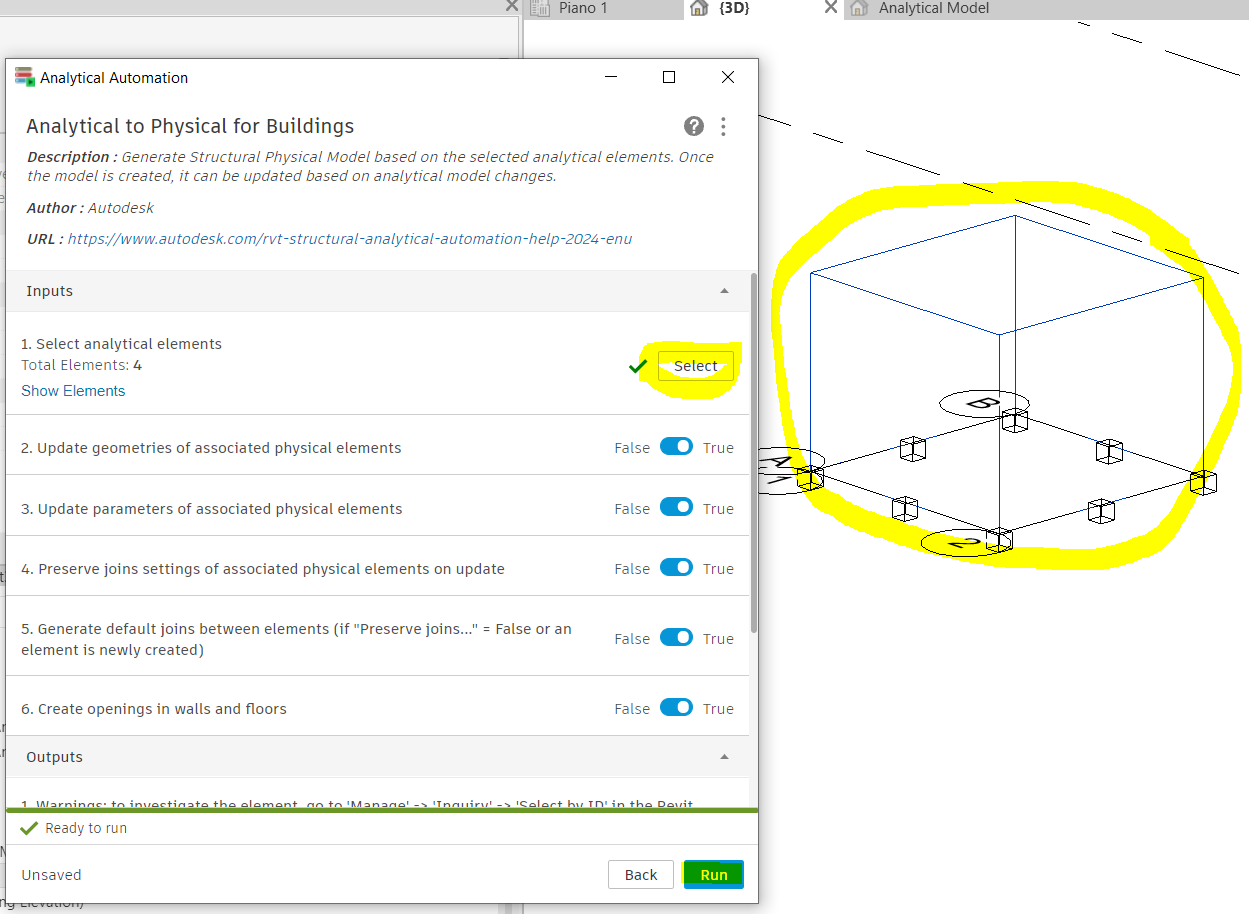This screenshot has height=914, width=1249.
Task: Click the green checkmark beside Select
Action: pos(638,367)
